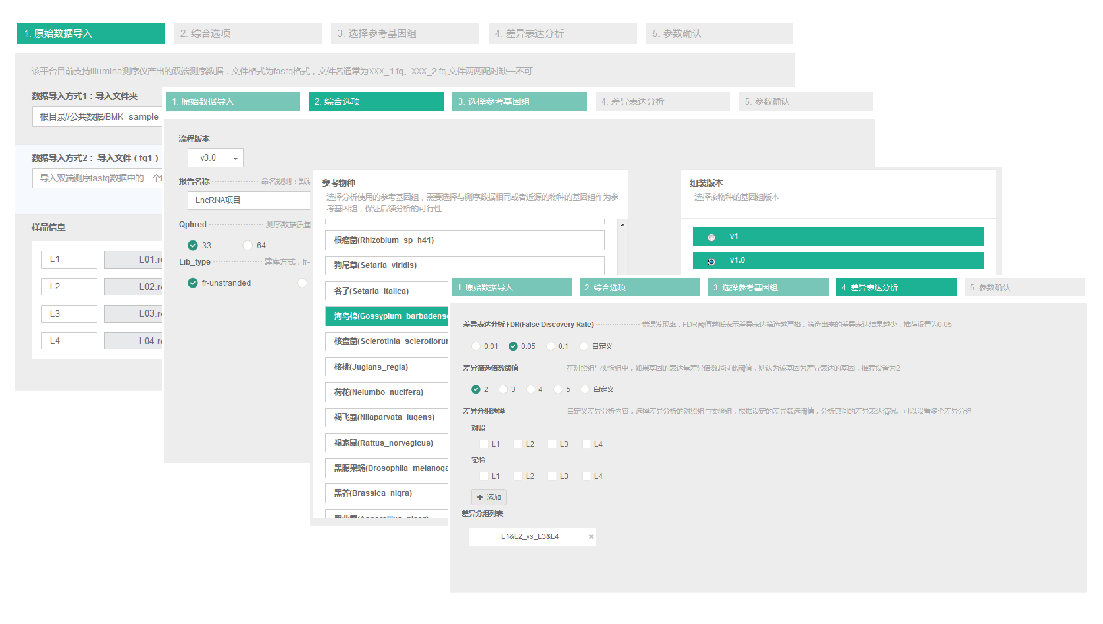1103x624 pixels.
Task: Select Setaria viridis reference species
Action: (x=465, y=266)
